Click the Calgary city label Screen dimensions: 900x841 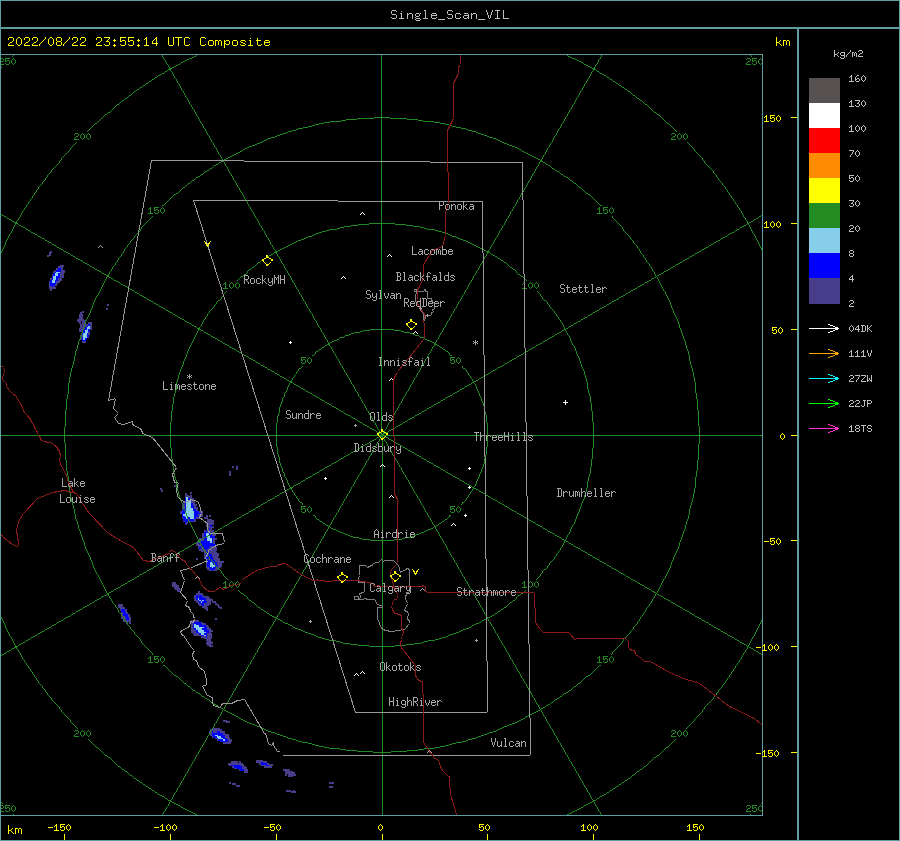[390, 588]
